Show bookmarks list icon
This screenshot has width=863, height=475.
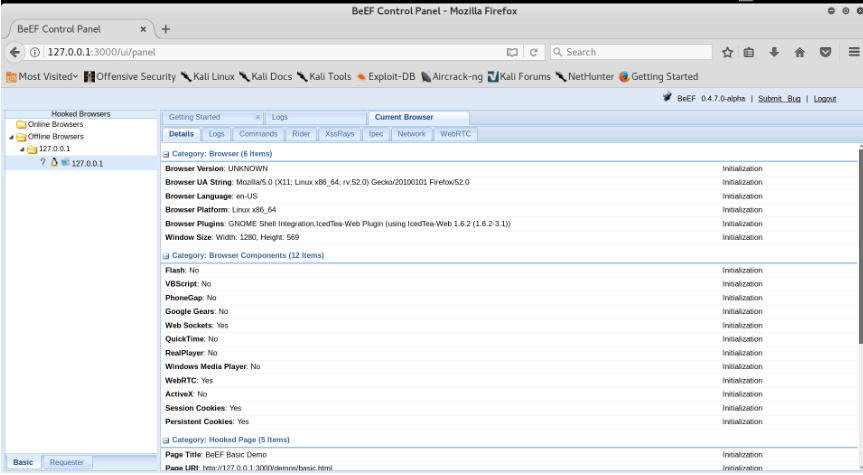pyautogui.click(x=749, y=52)
